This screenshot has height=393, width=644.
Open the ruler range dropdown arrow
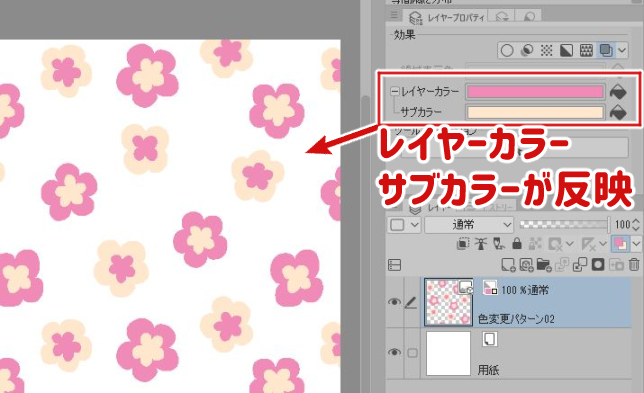pyautogui.click(x=603, y=244)
